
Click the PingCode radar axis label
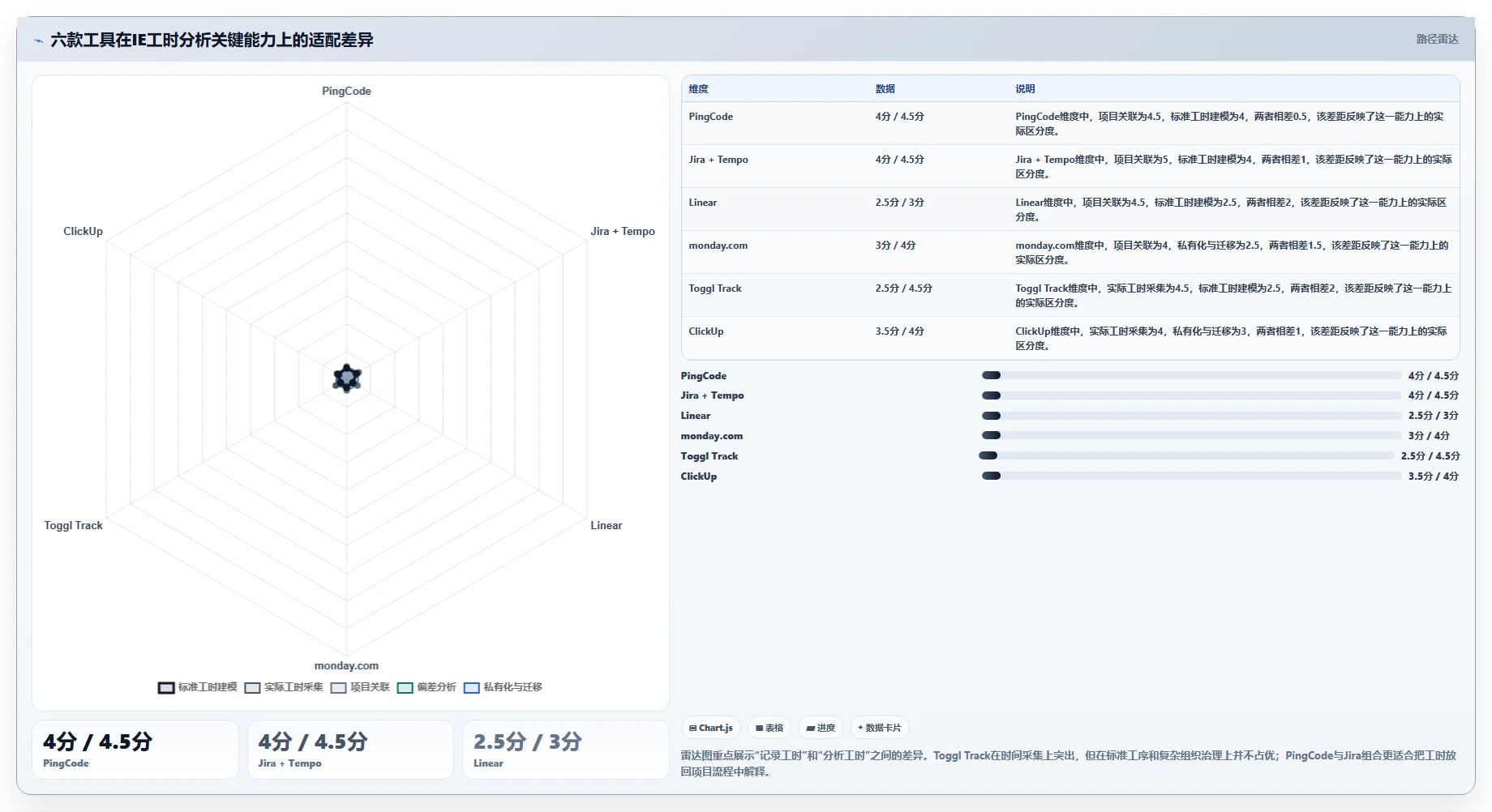346,91
